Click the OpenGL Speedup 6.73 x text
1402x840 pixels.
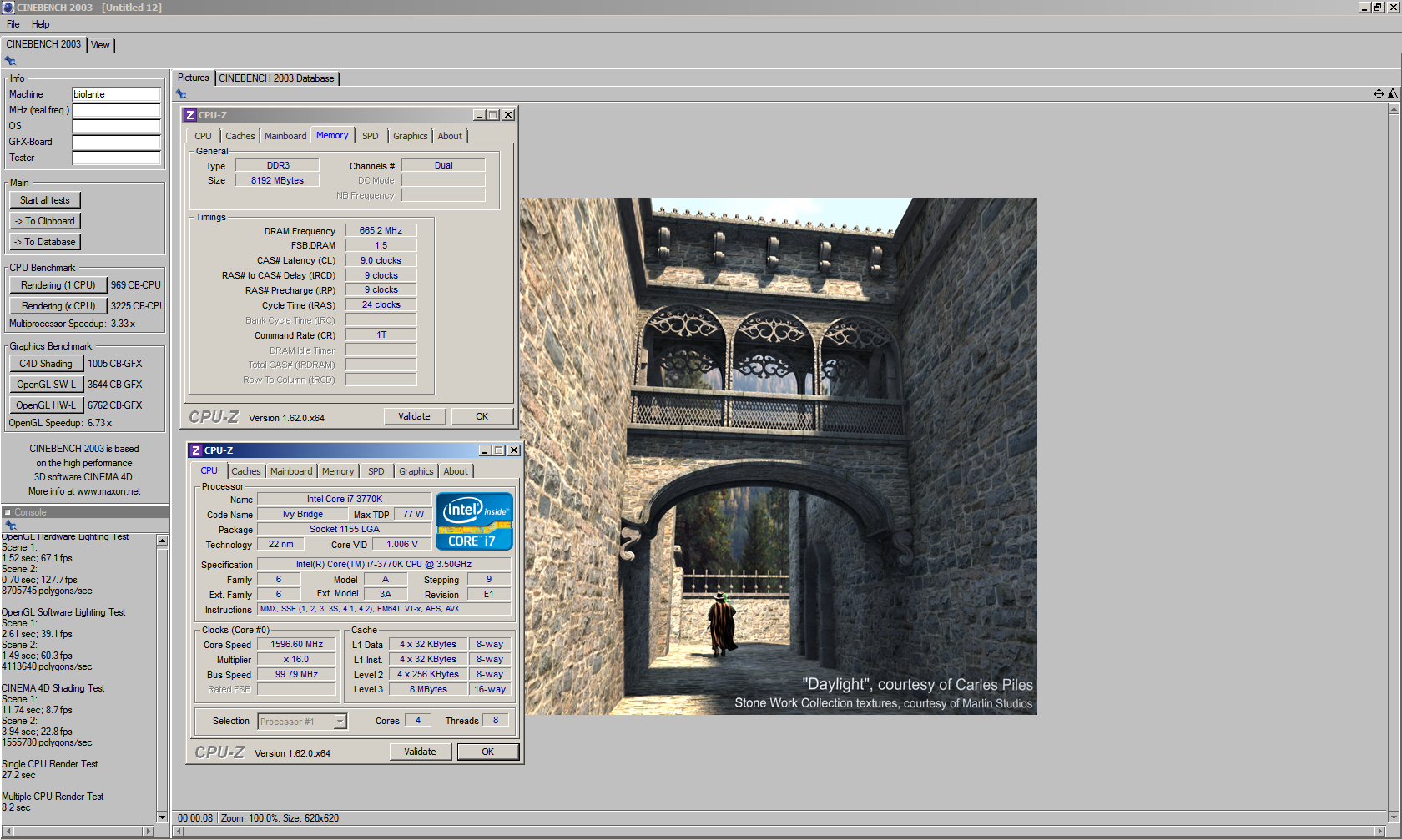(x=60, y=423)
